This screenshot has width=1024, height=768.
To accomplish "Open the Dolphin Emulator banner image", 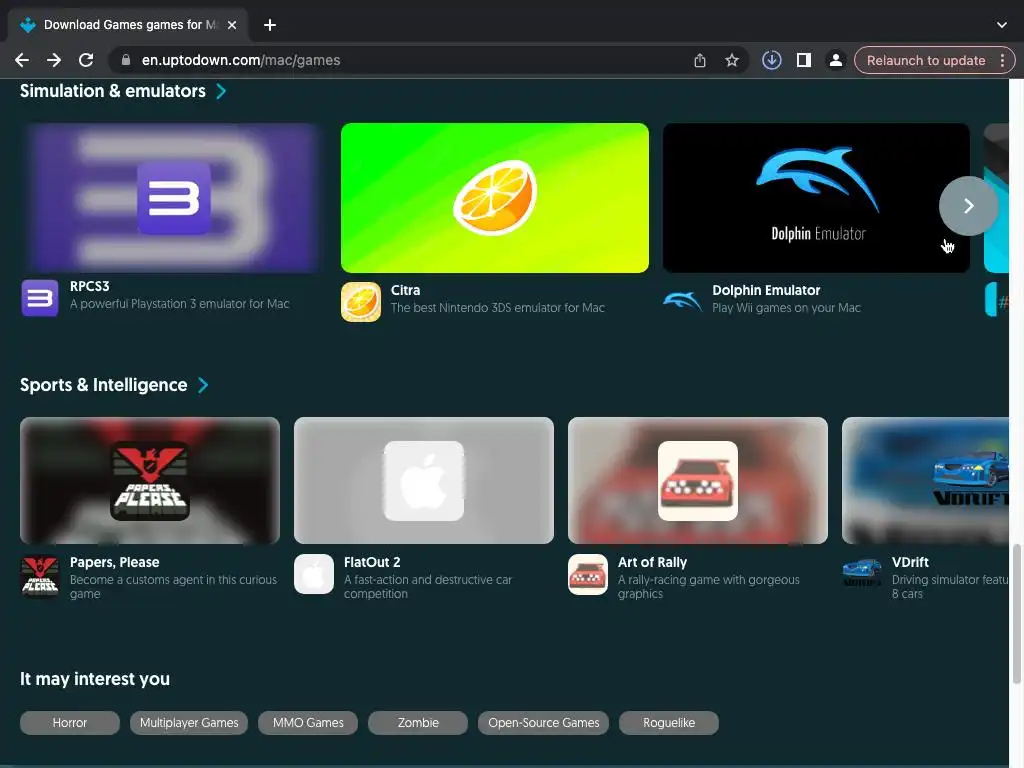I will (x=816, y=198).
